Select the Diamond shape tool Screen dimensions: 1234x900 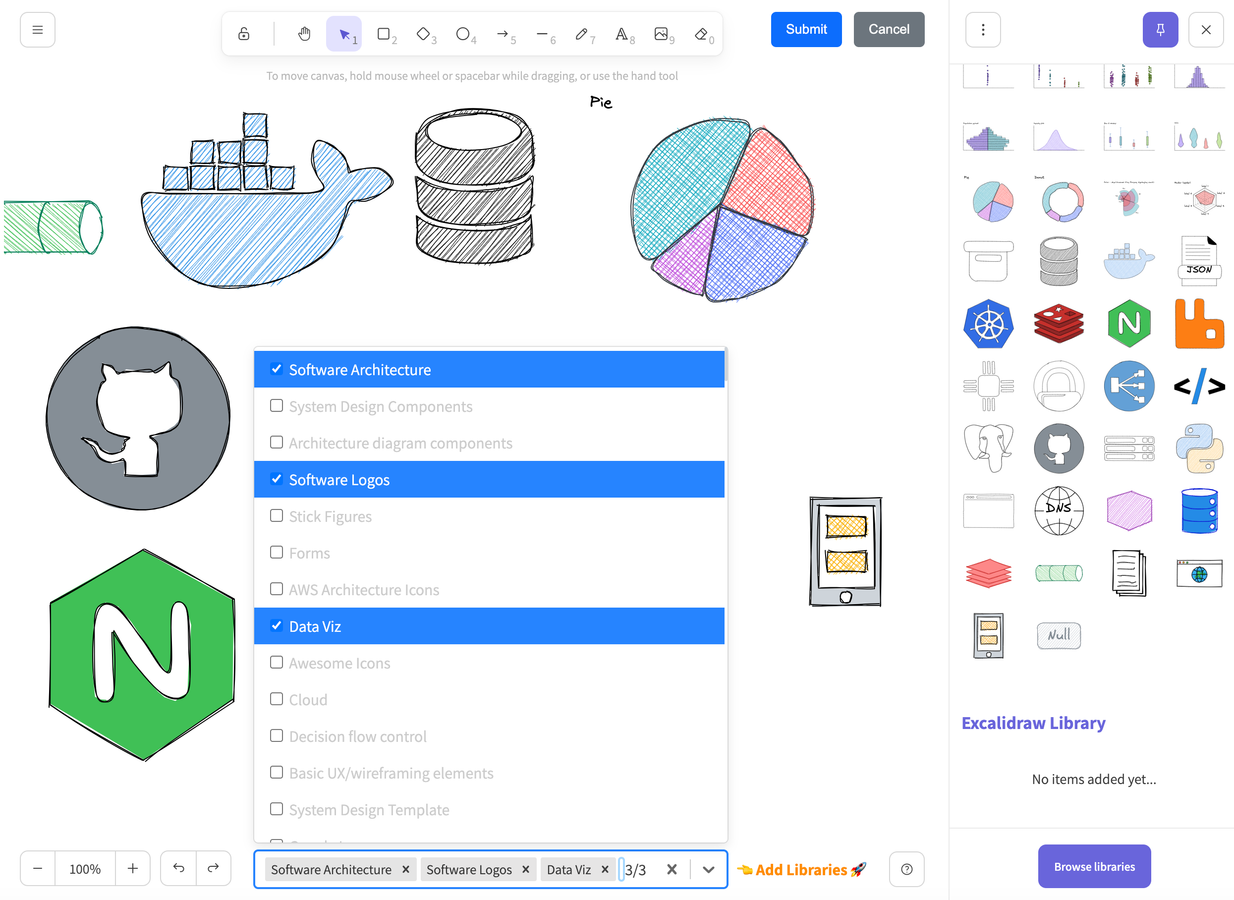(424, 34)
